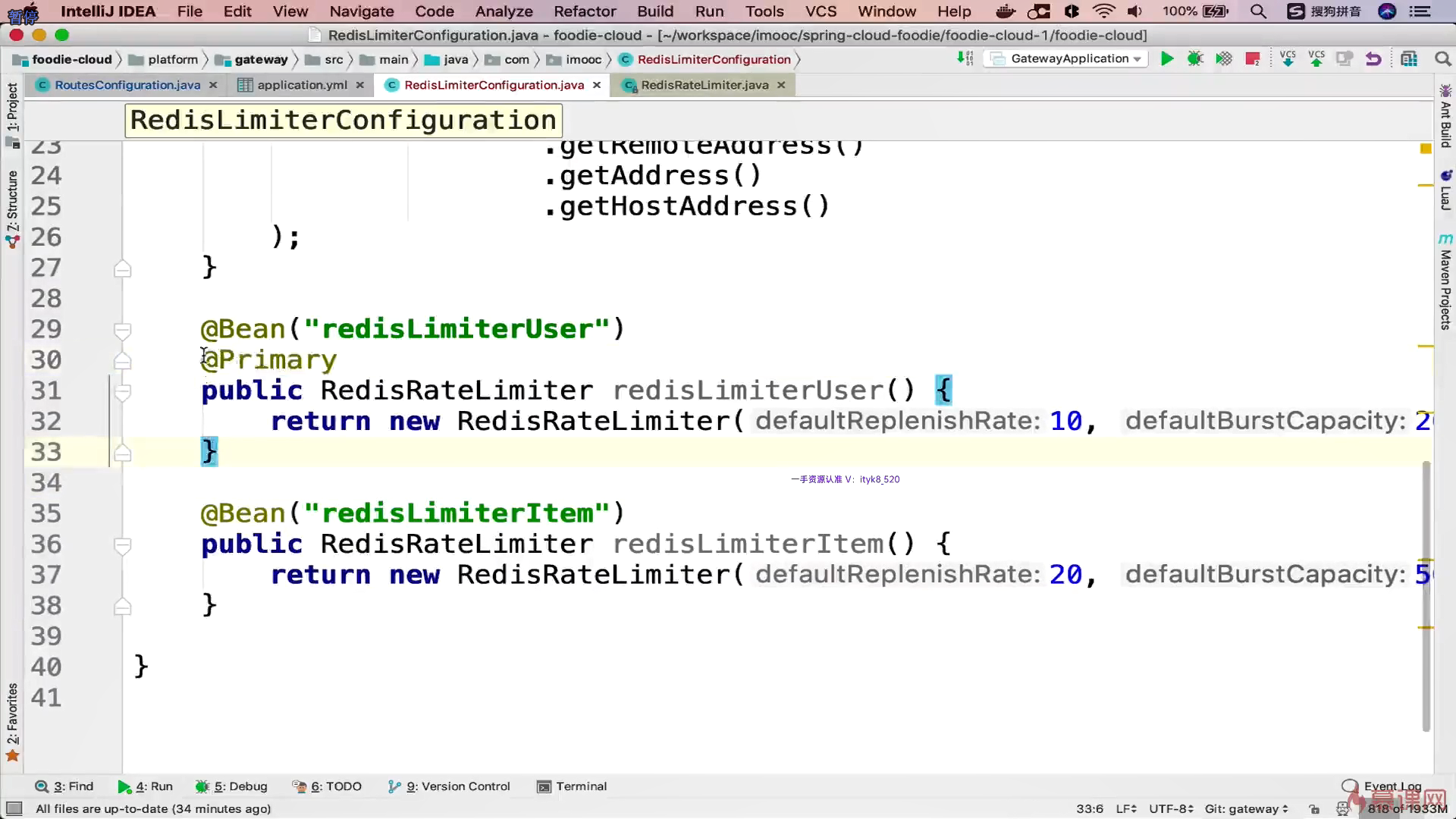Click the Search Everywhere magnifier in the toolbar

pos(1442,59)
